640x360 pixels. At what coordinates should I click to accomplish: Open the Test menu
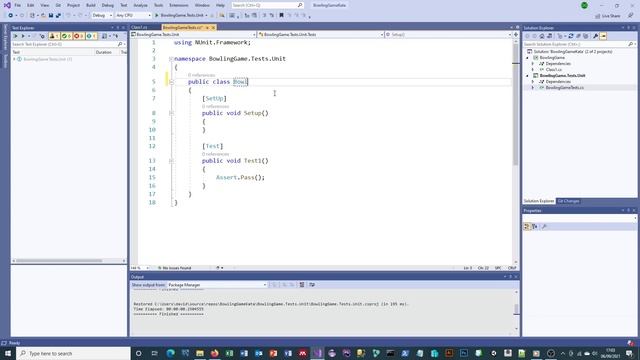pos(124,5)
